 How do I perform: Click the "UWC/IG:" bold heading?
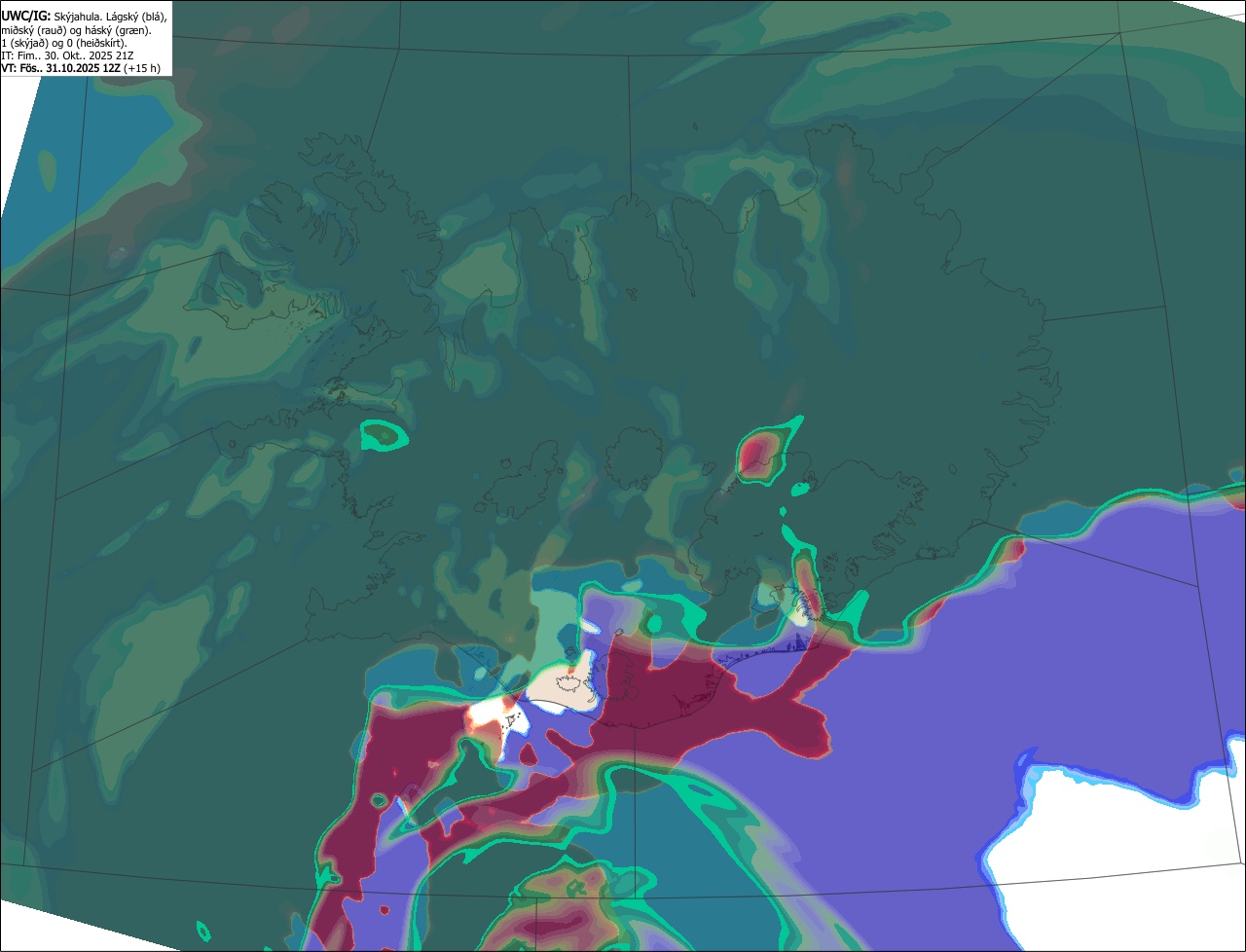tap(26, 16)
